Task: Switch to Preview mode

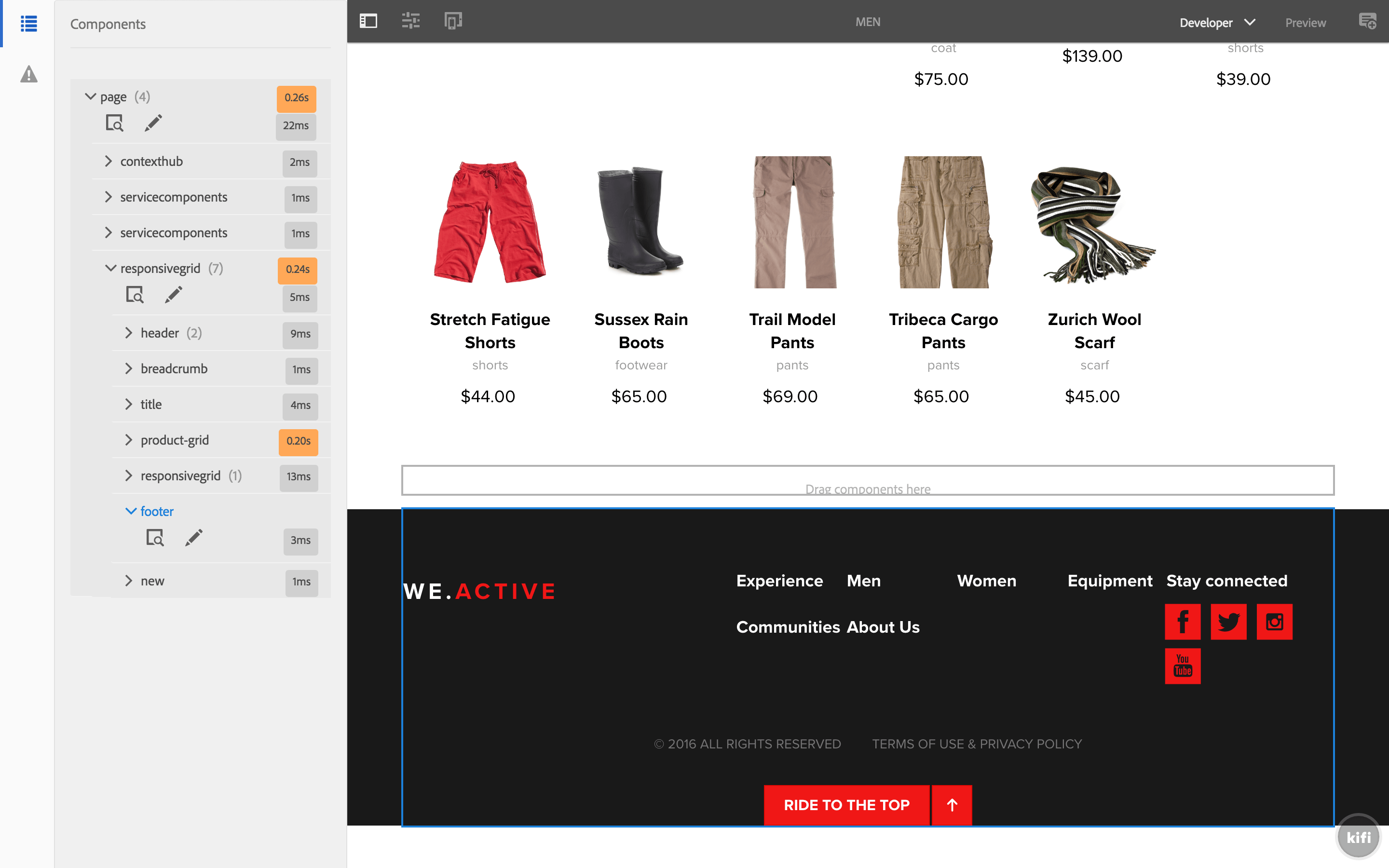Action: point(1305,23)
